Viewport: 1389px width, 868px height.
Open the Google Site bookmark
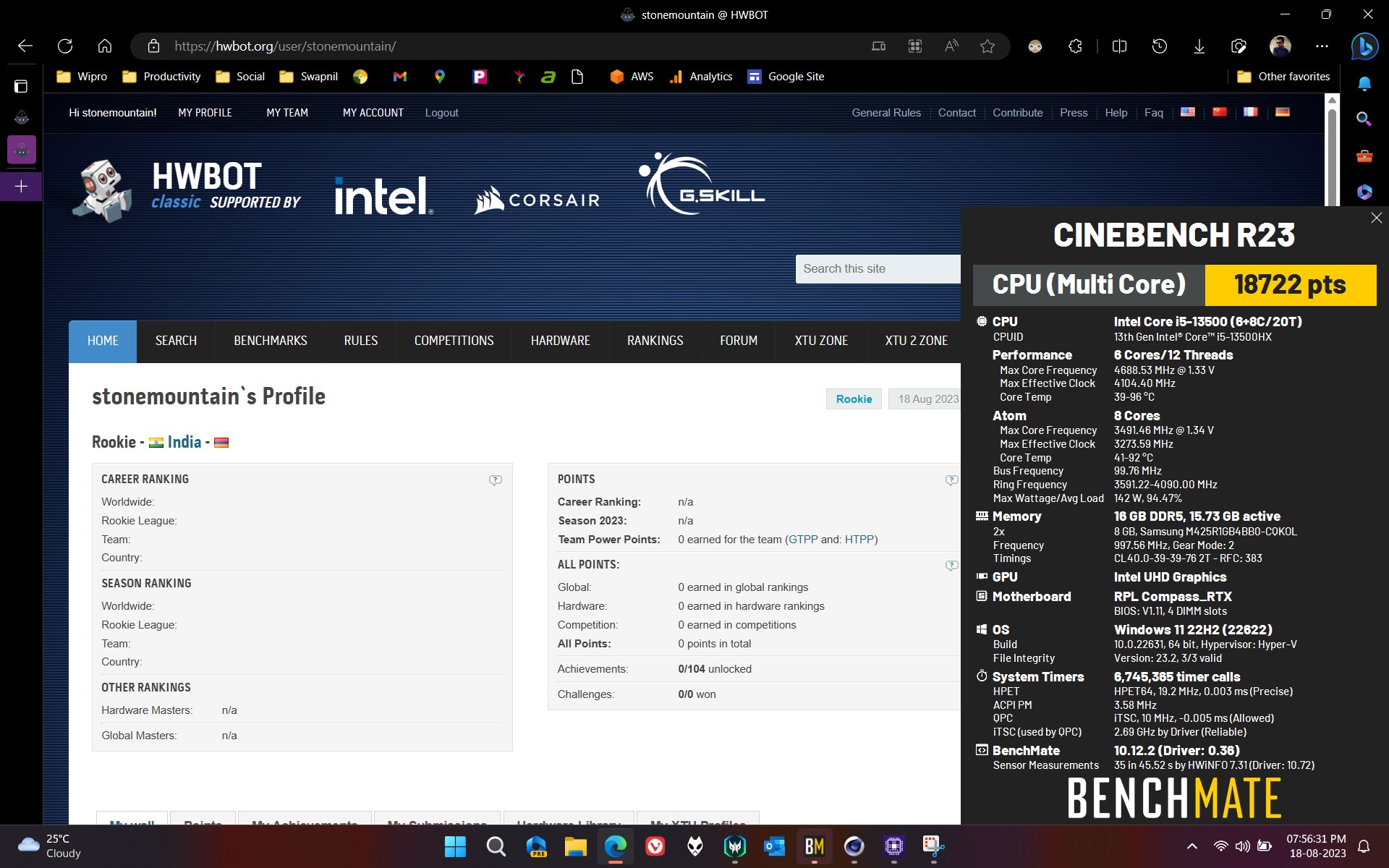pos(786,77)
